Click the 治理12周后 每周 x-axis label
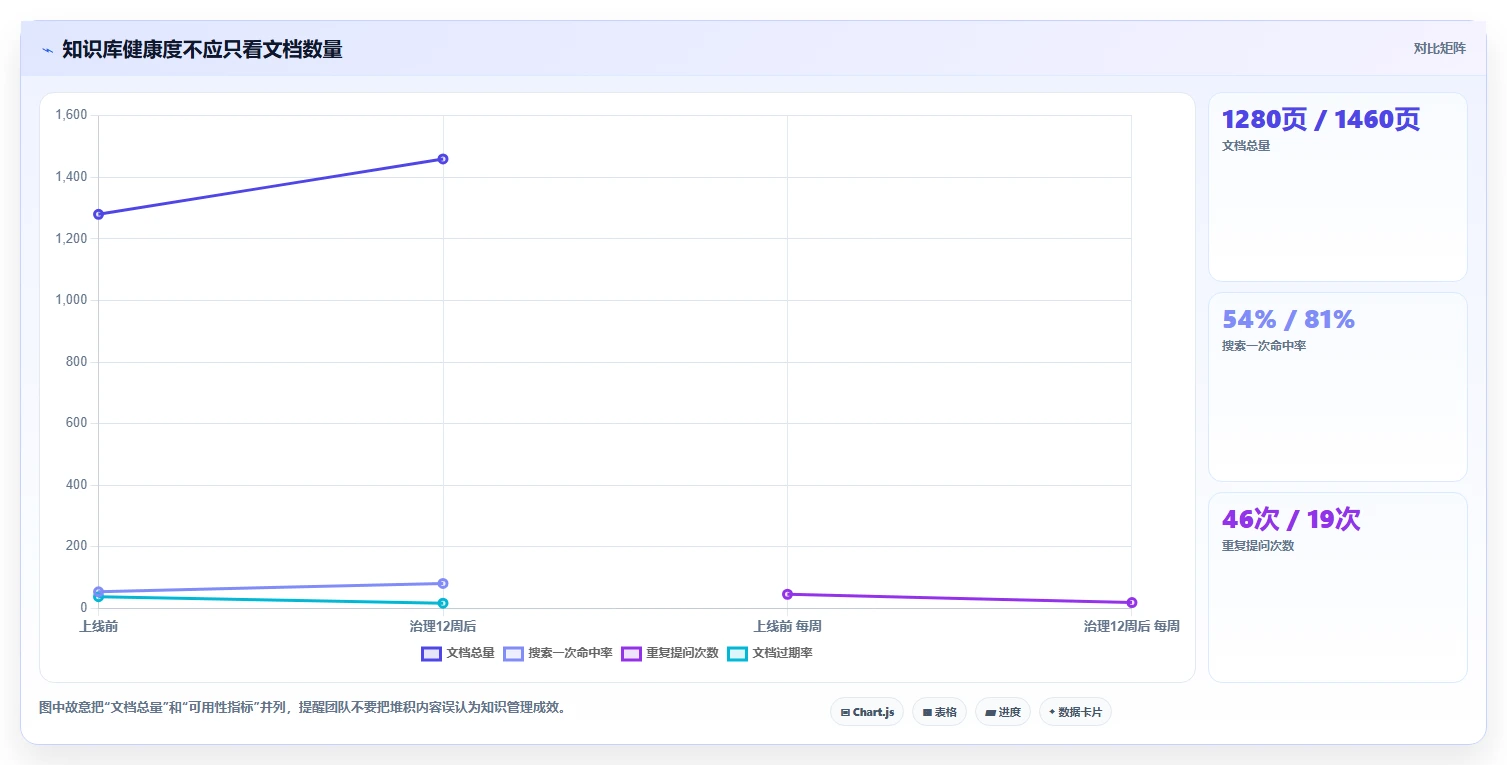Image resolution: width=1507 pixels, height=765 pixels. tap(1132, 626)
